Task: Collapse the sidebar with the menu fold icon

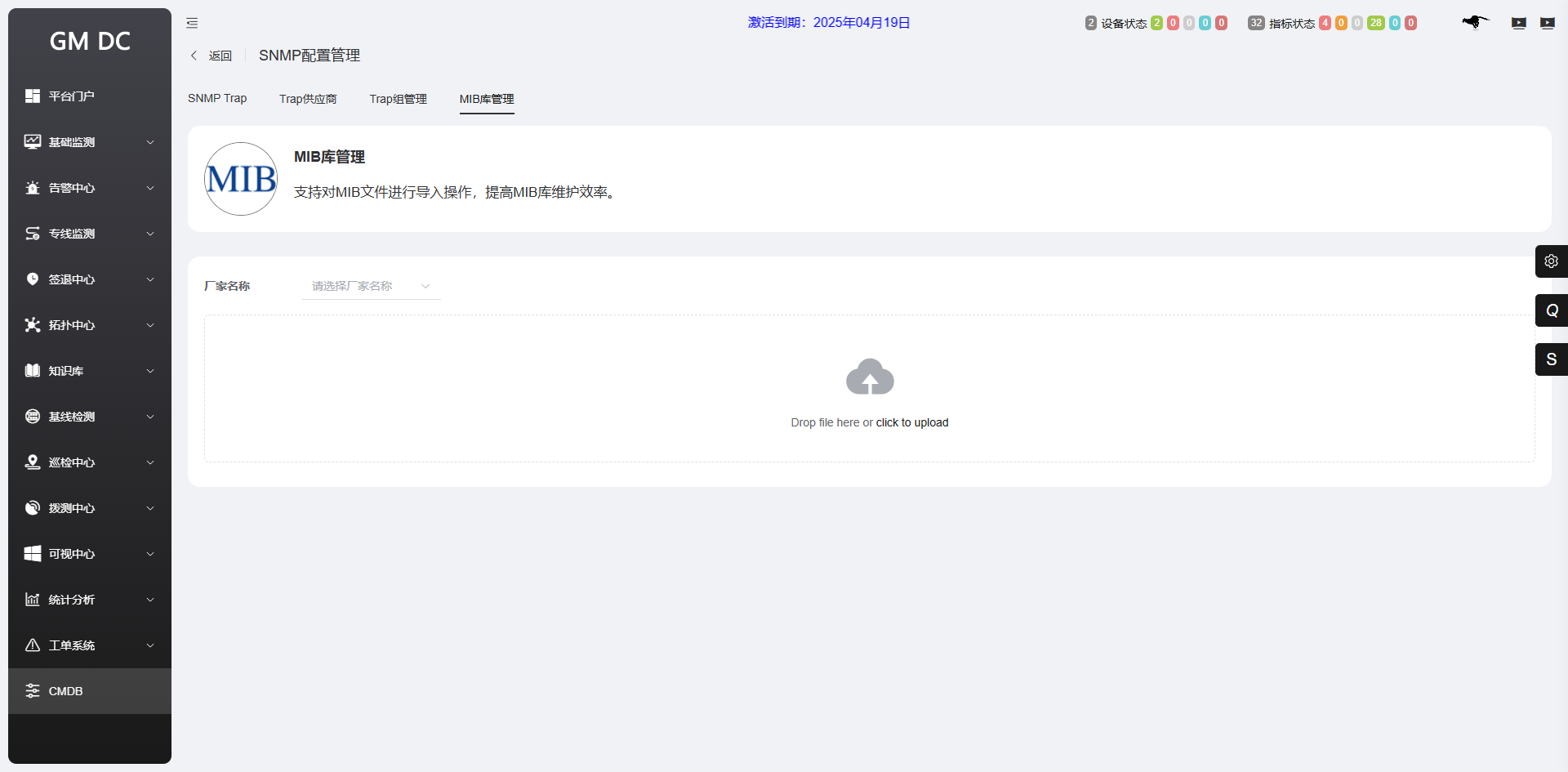Action: tap(192, 23)
